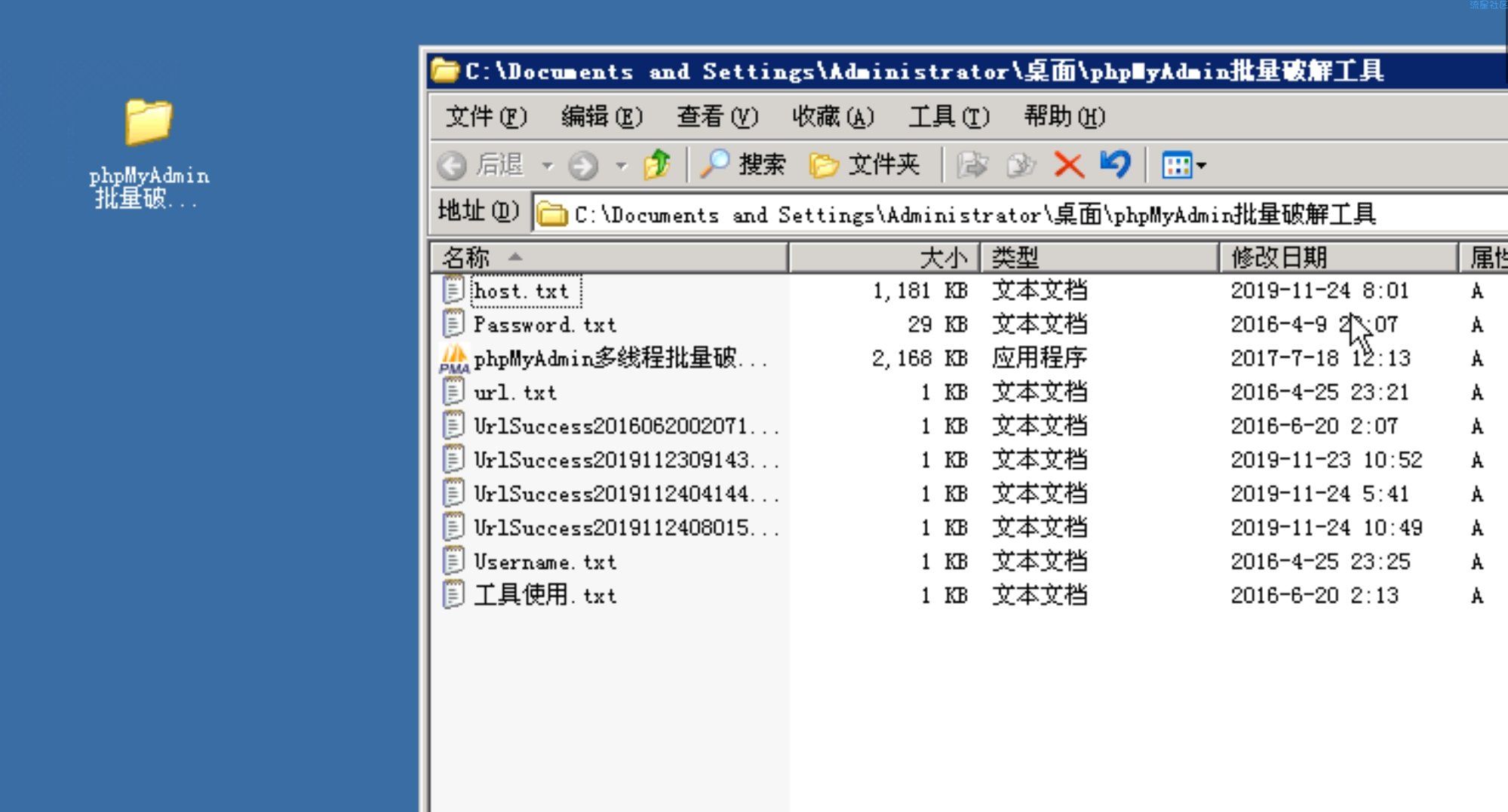Sort files by the 大小 column header
Screen dimensions: 1508x812
[884, 258]
